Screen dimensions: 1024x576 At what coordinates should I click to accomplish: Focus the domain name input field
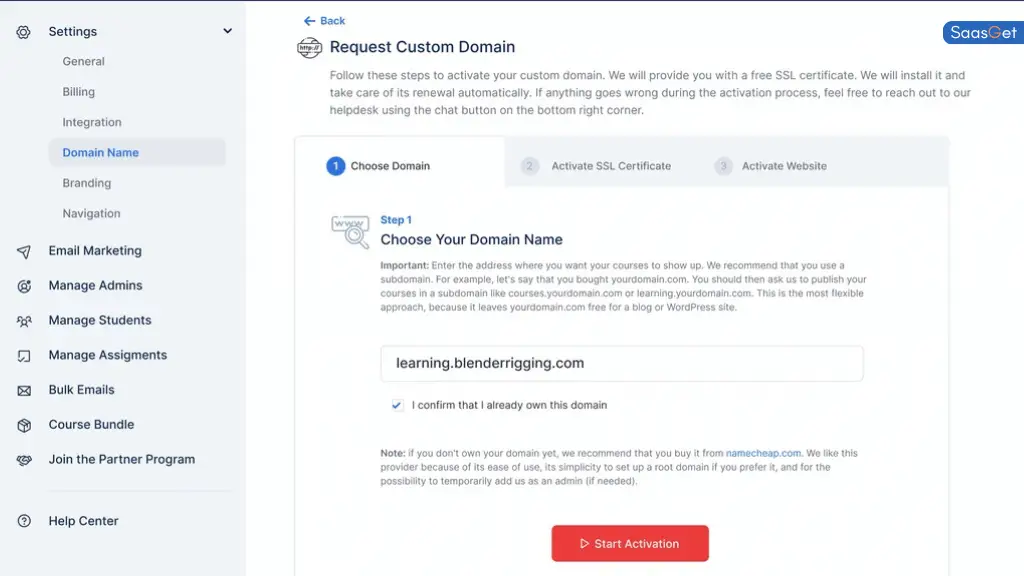point(622,364)
